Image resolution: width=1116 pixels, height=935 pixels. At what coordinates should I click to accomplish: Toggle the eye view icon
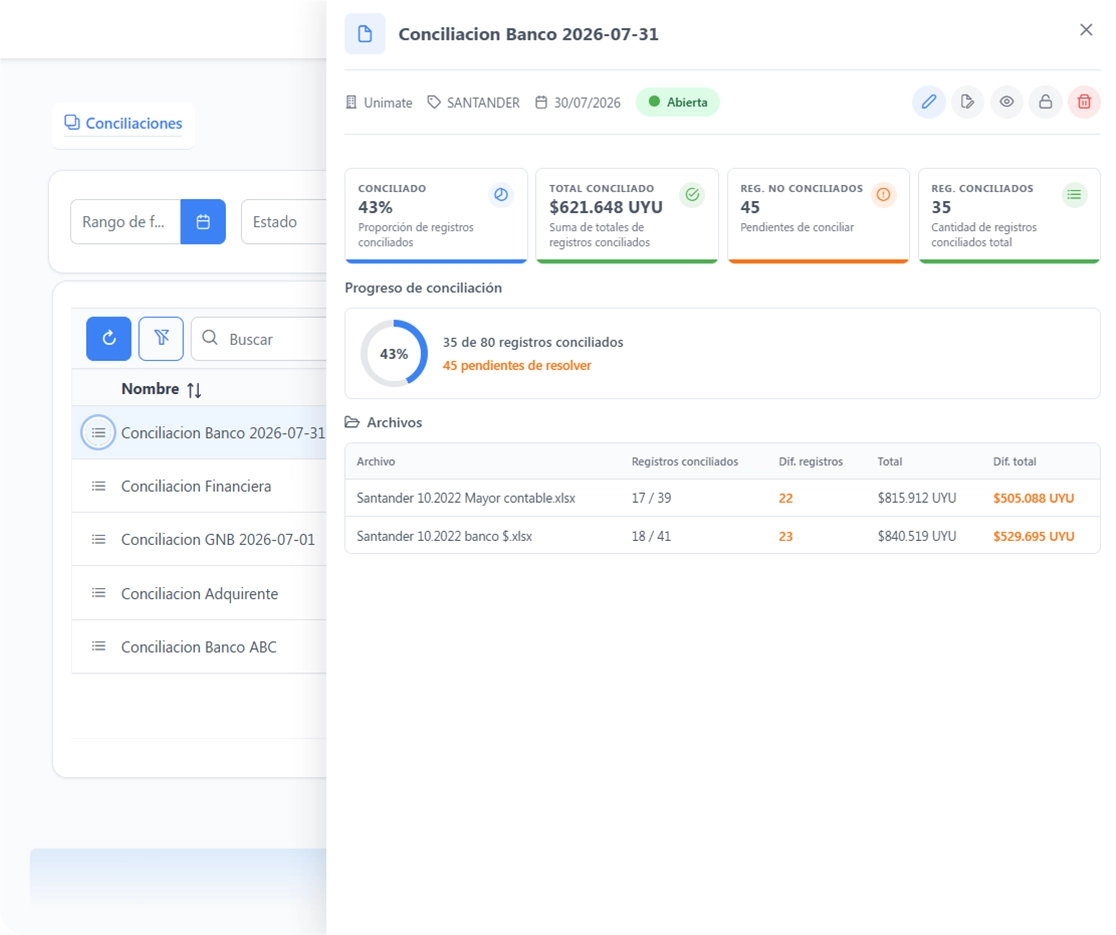point(1006,102)
